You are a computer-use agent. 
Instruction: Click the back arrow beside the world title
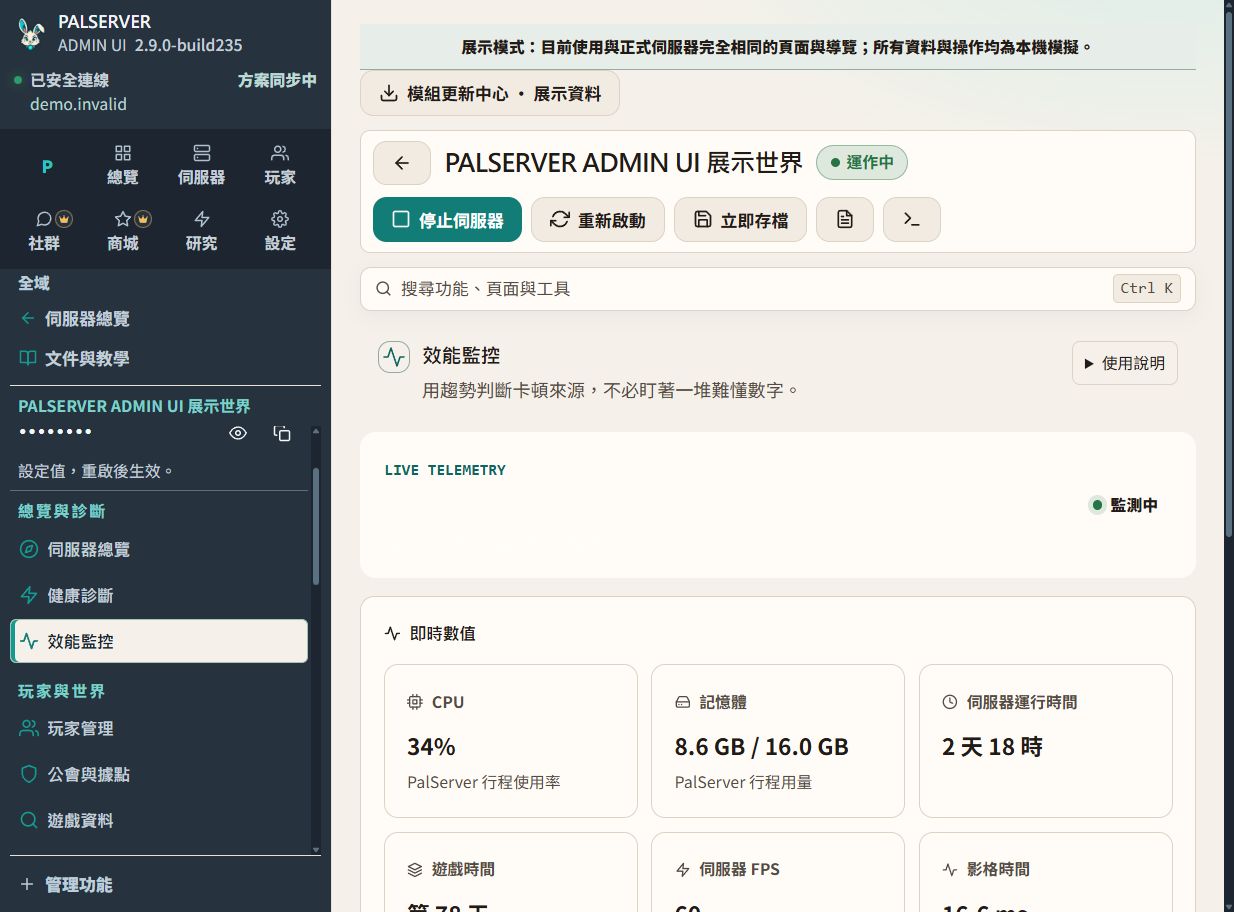click(402, 163)
